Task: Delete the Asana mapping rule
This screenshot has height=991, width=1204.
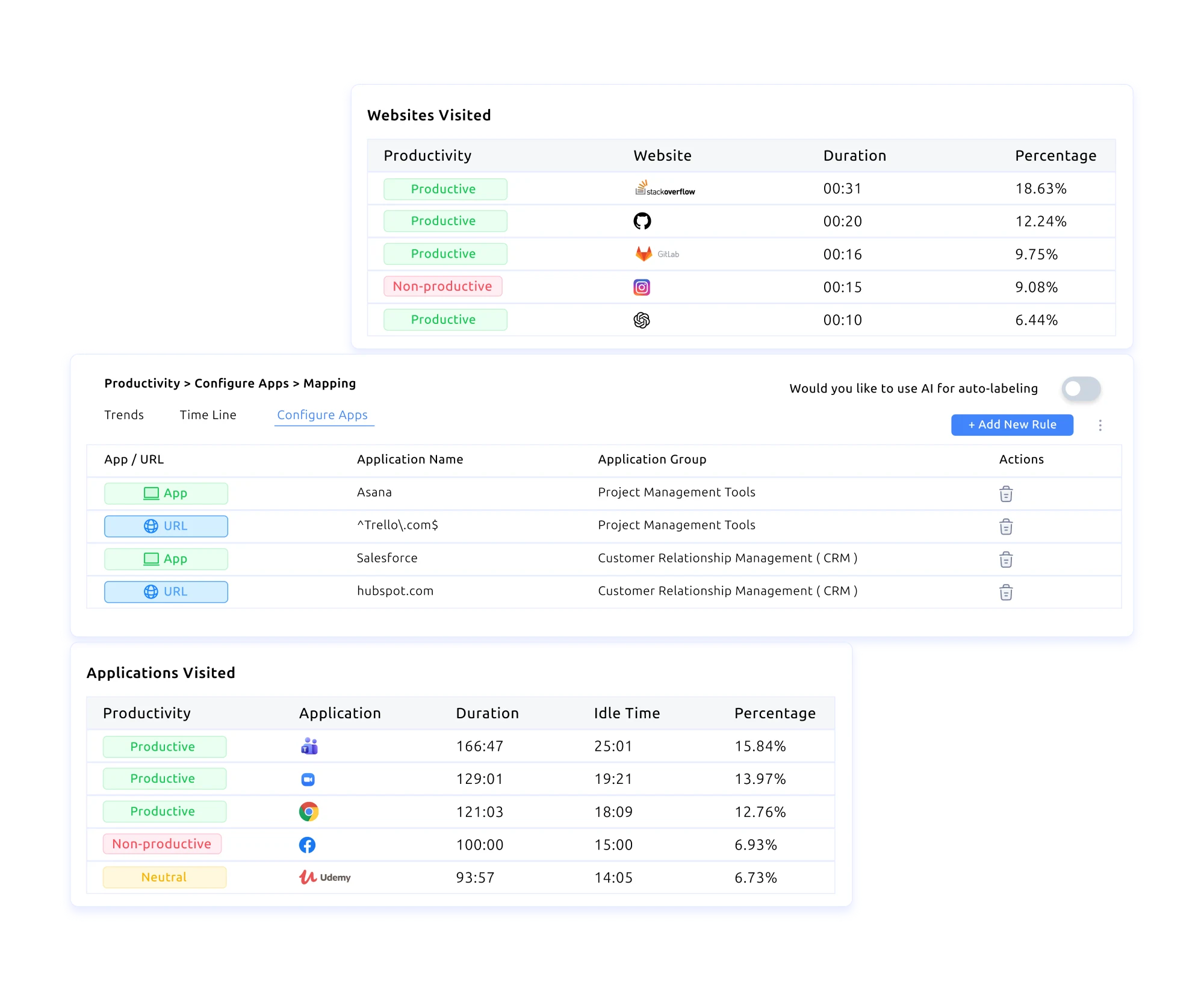Action: [x=1006, y=494]
